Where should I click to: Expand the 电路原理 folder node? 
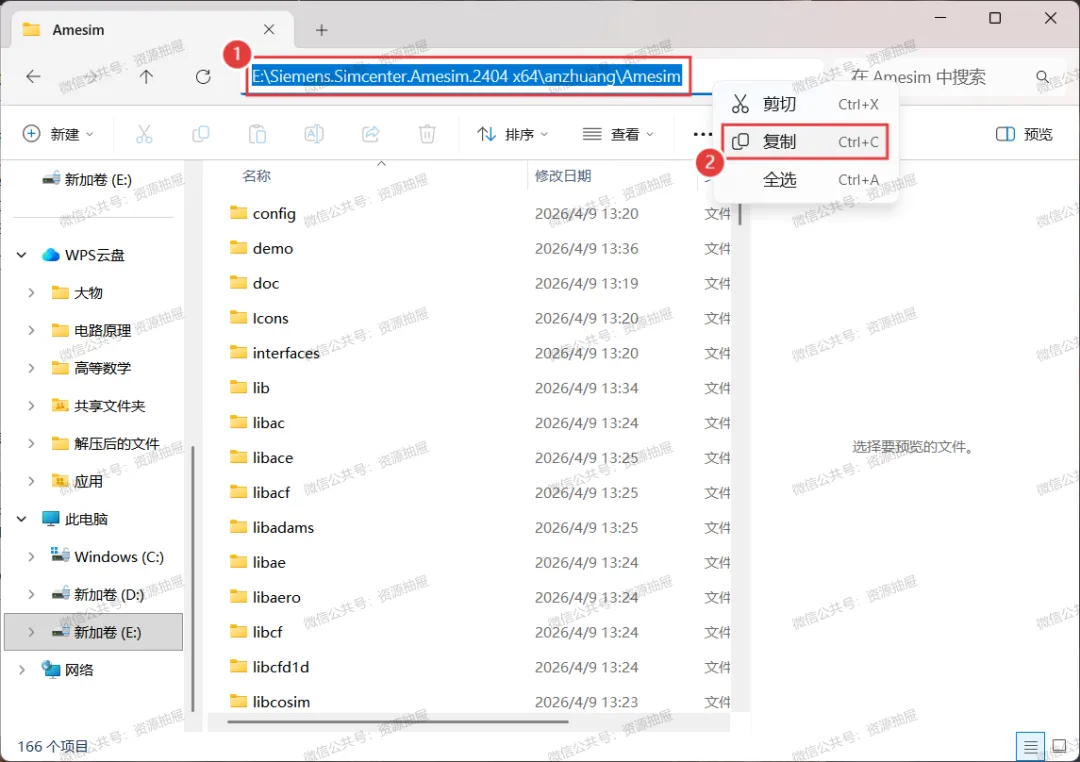click(31, 331)
